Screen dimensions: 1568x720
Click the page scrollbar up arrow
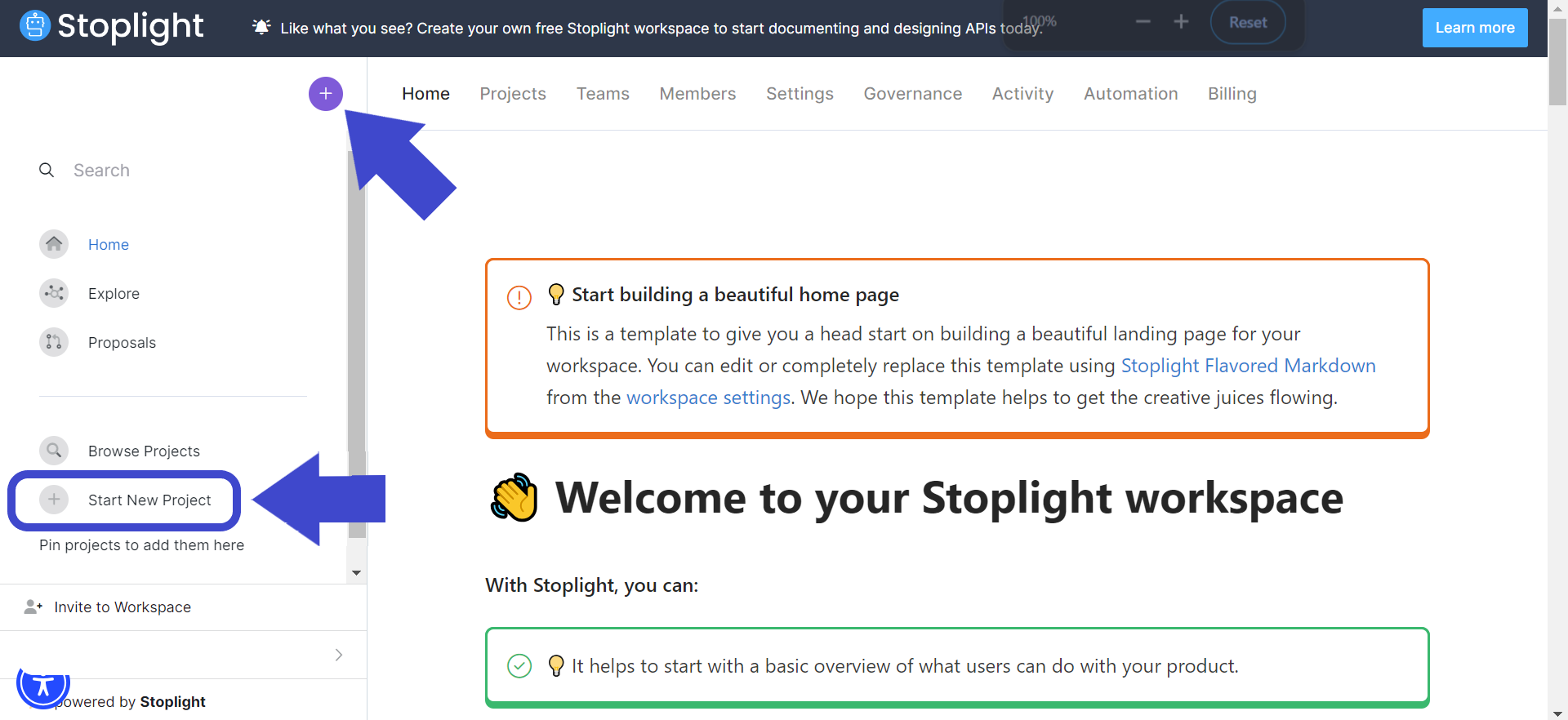[x=1557, y=7]
